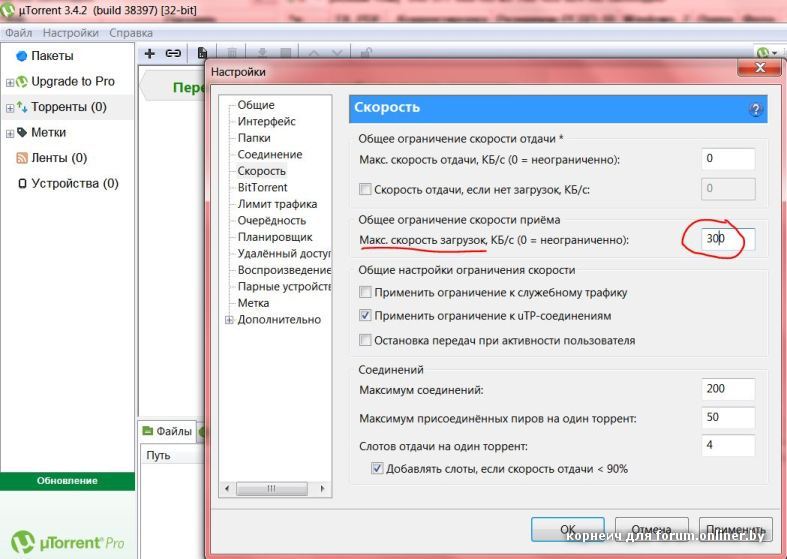Click the Макс. скорость отдачи input field
The image size is (787, 559).
point(728,159)
